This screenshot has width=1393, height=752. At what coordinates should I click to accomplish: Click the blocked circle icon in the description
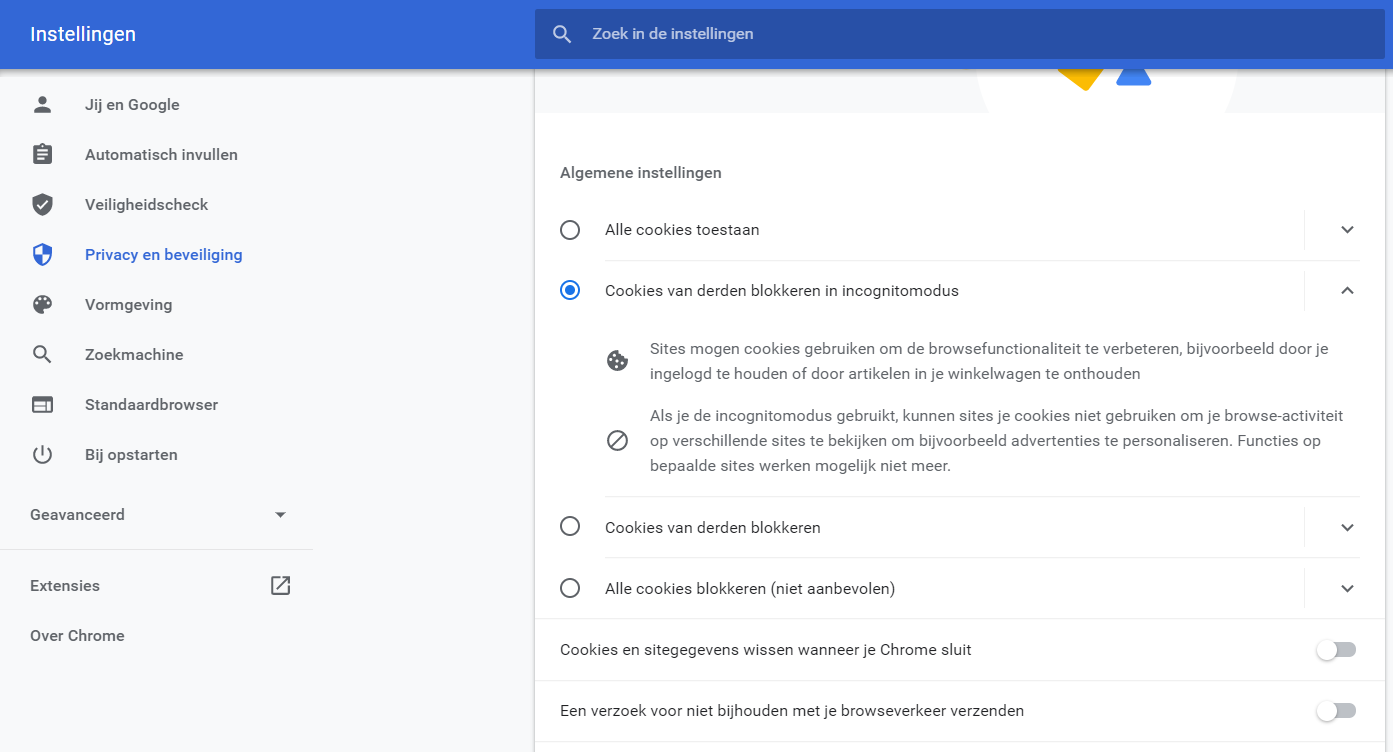click(x=618, y=440)
